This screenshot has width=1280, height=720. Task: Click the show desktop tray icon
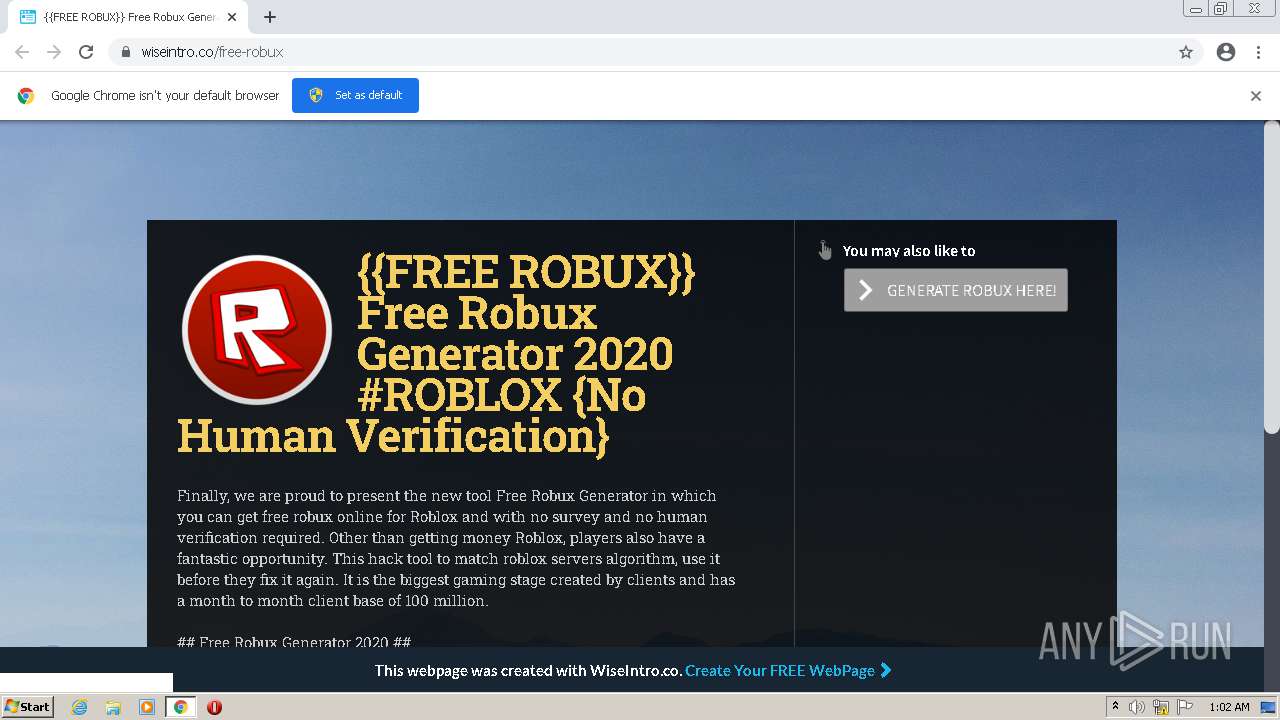click(x=1268, y=707)
